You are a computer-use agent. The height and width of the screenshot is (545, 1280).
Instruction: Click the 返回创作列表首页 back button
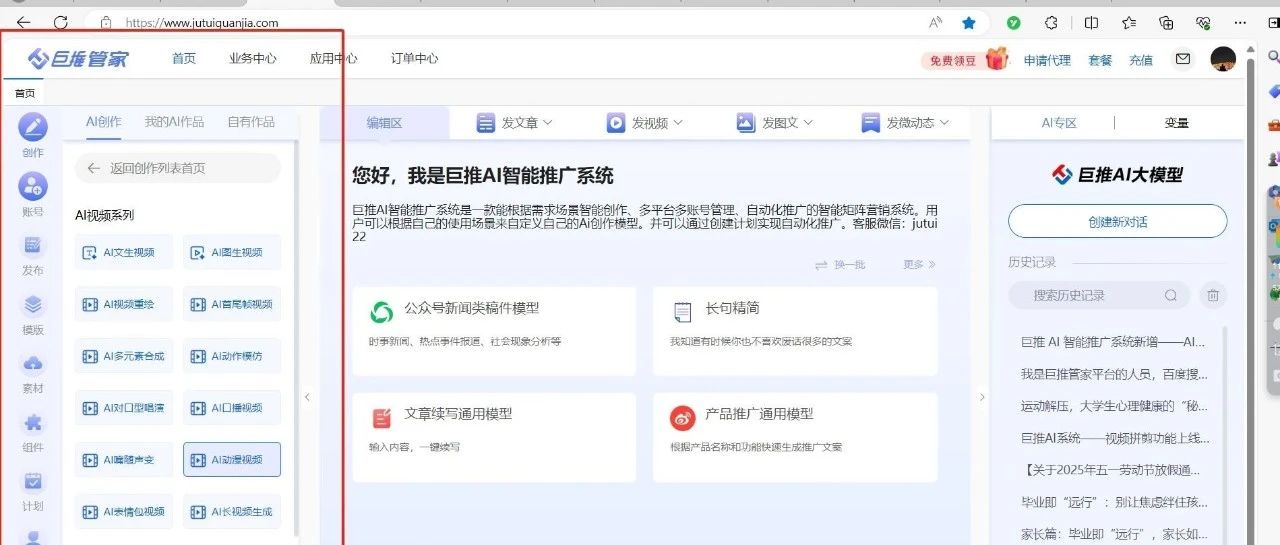(178, 168)
